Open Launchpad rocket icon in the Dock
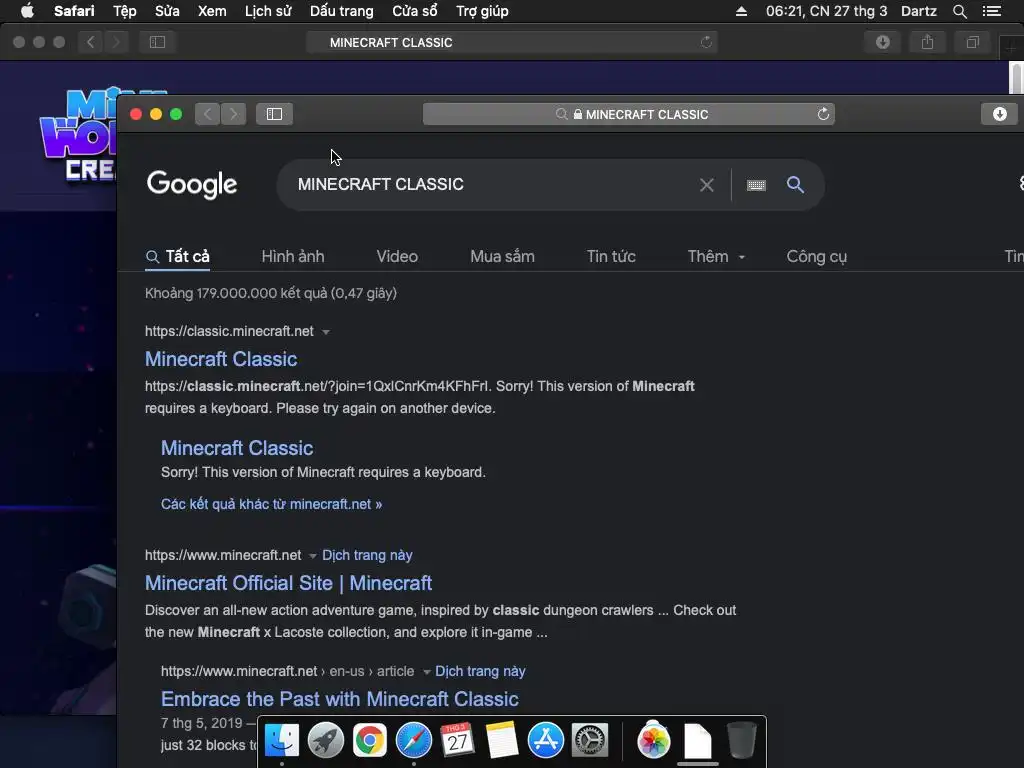 [x=325, y=741]
